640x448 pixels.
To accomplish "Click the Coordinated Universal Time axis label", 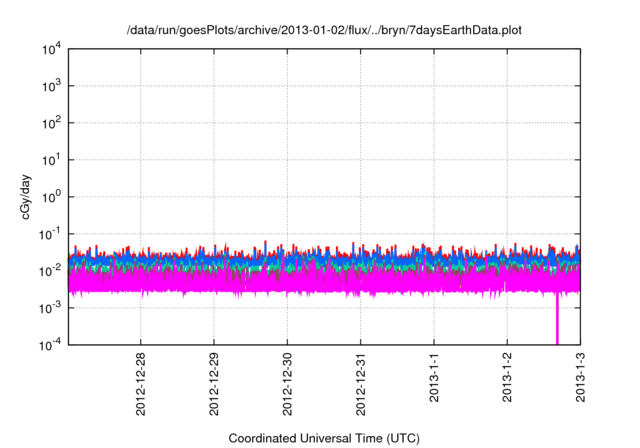I will click(x=324, y=438).
